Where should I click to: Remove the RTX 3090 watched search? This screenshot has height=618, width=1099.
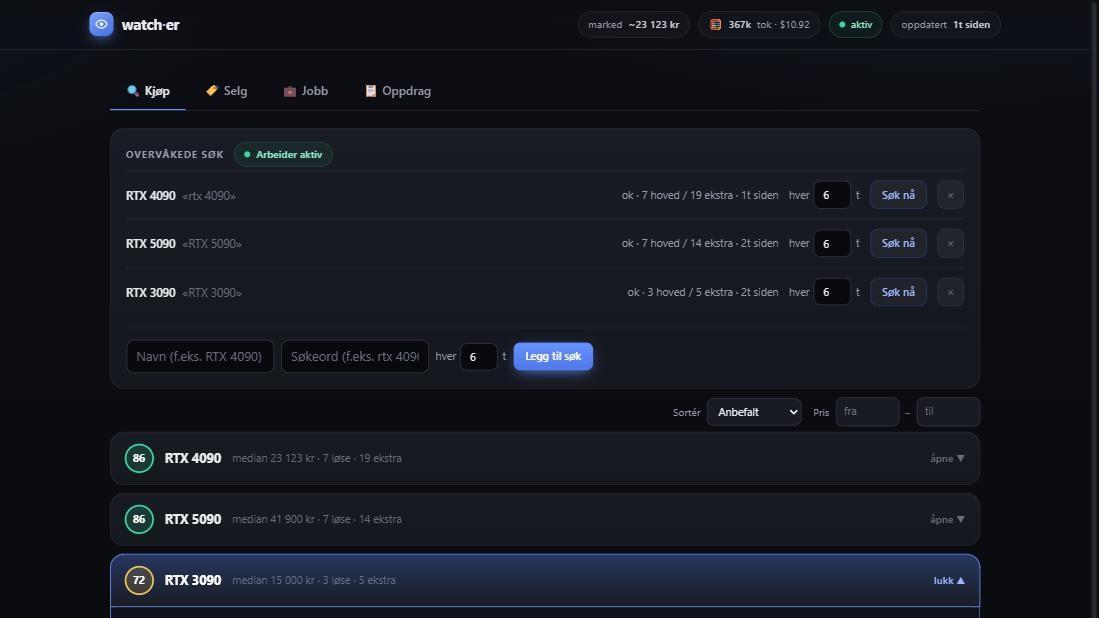pos(950,292)
